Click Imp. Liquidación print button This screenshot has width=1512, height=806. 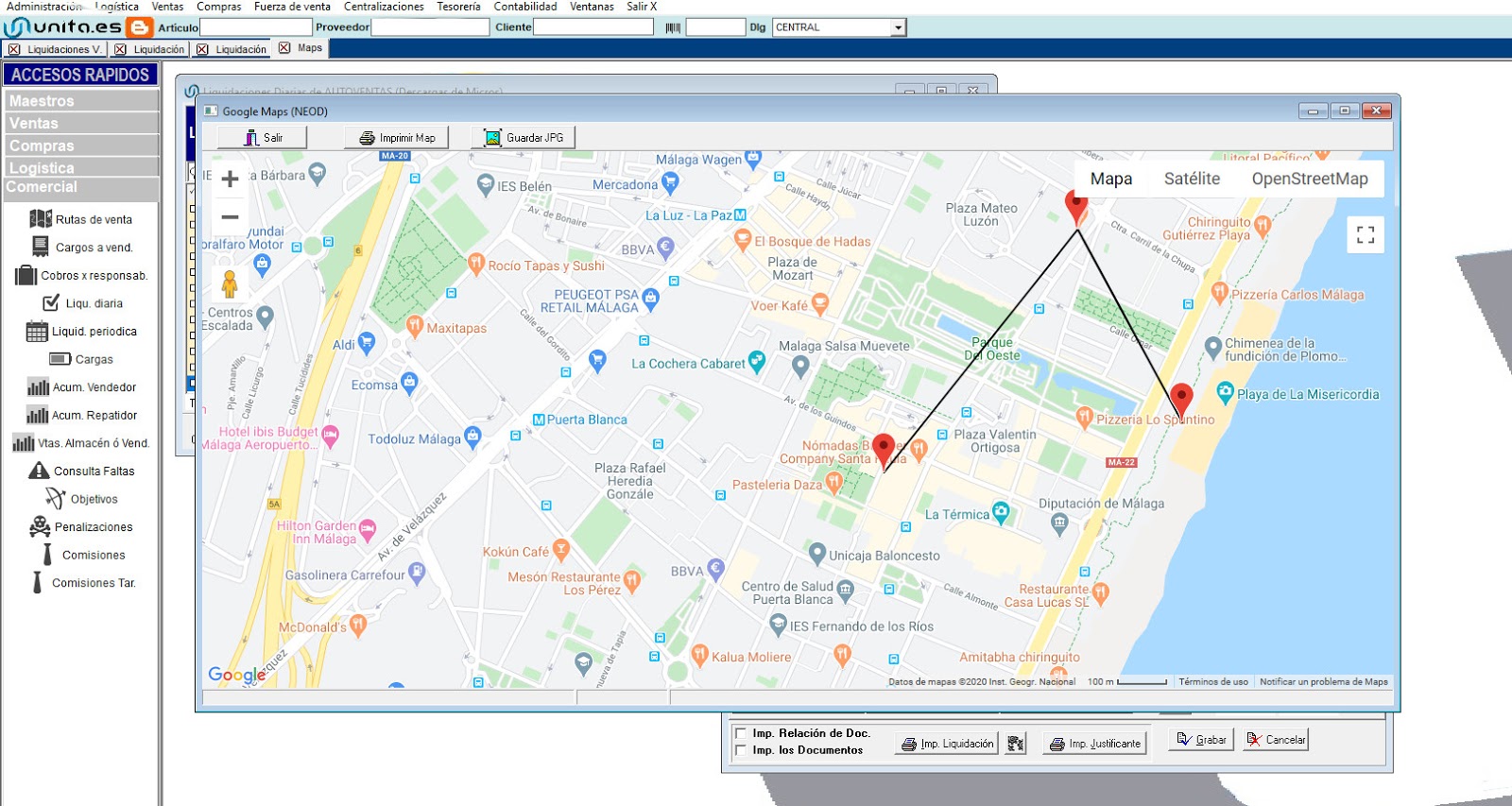(x=947, y=744)
